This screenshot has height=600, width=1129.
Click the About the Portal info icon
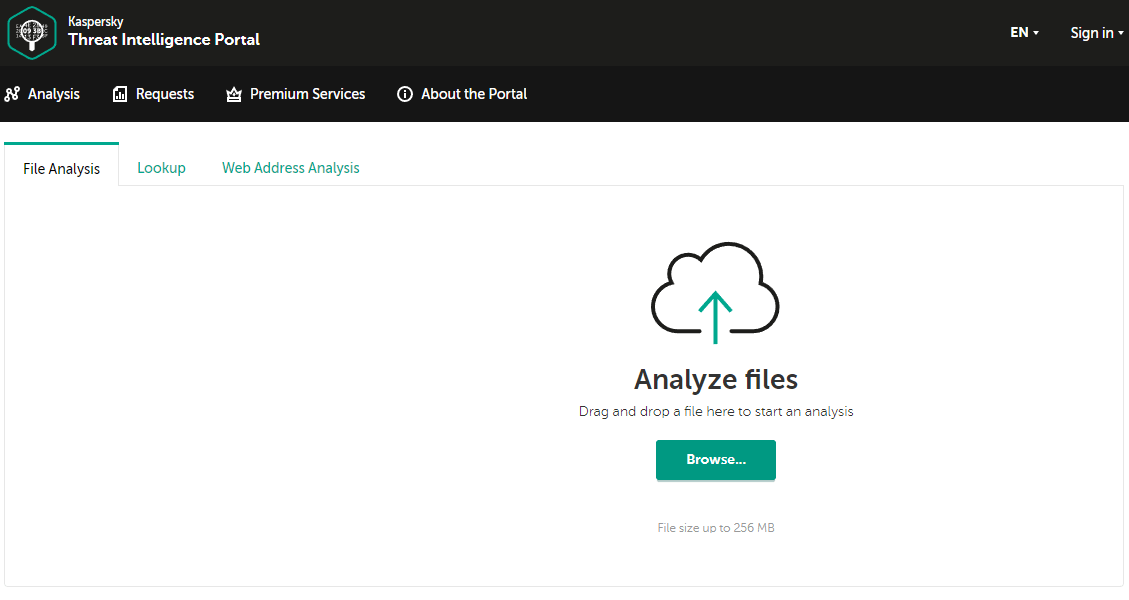tap(405, 94)
